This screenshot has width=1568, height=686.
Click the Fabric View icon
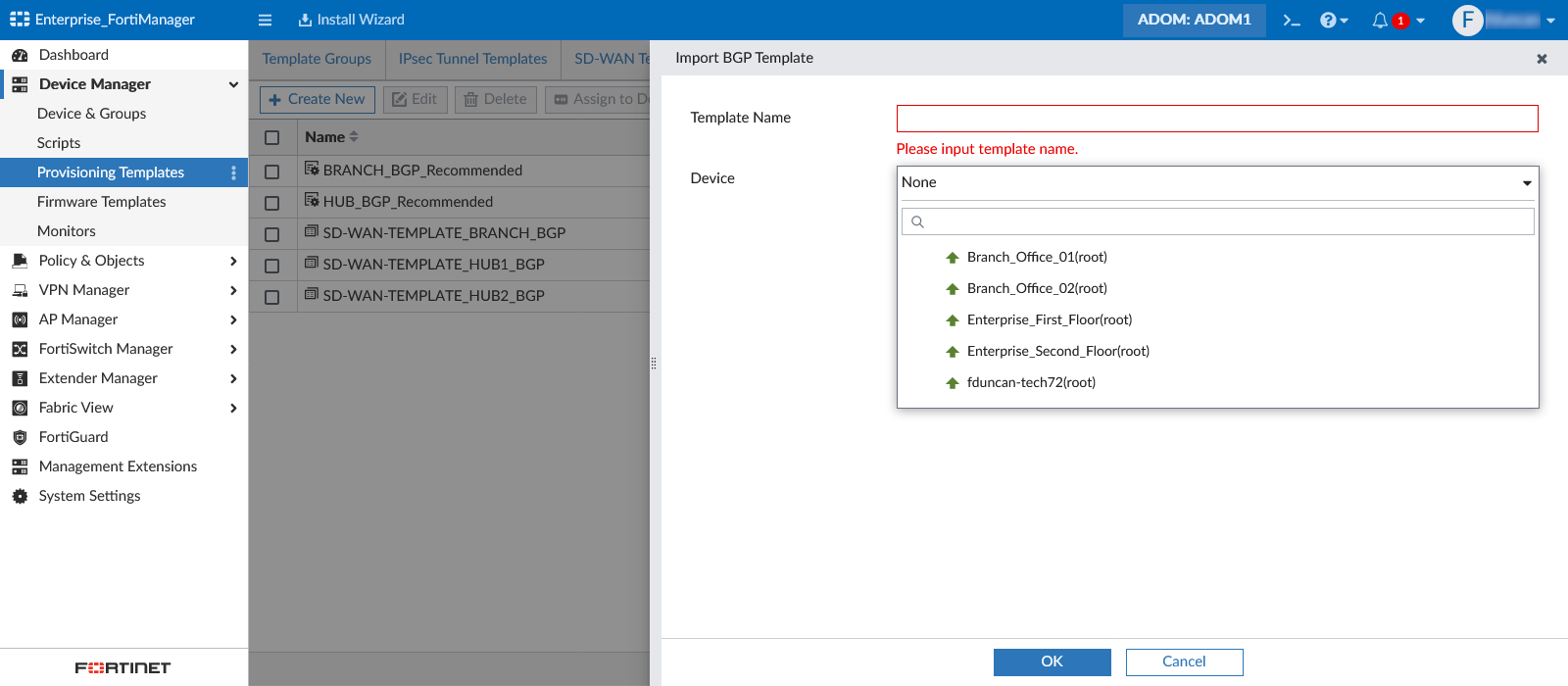20,408
